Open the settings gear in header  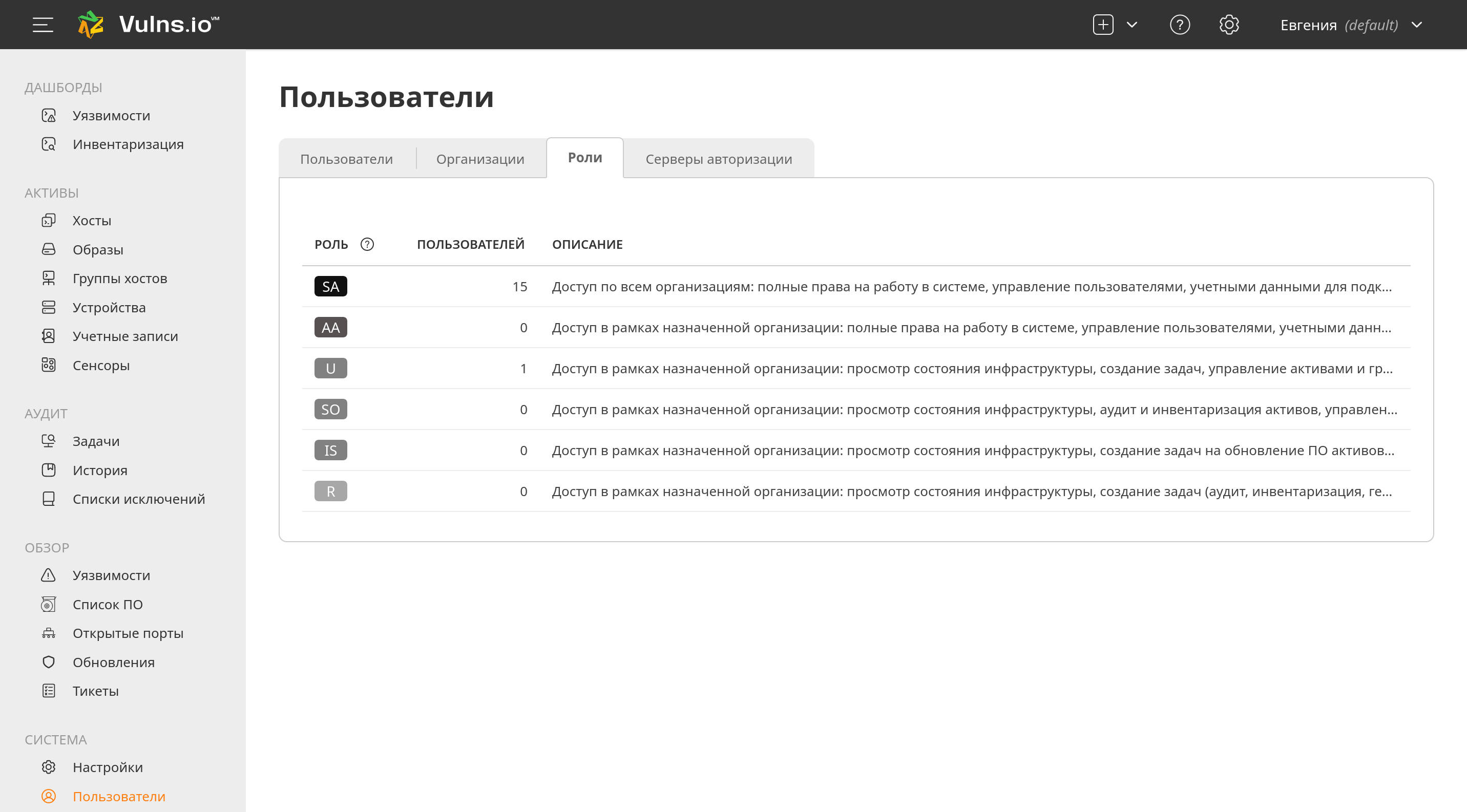[x=1229, y=25]
